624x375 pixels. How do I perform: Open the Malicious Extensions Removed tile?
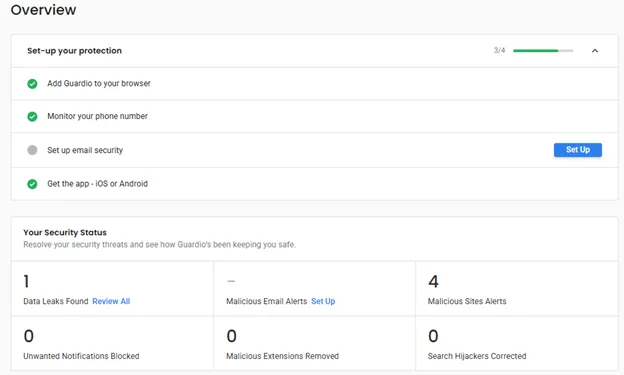314,343
